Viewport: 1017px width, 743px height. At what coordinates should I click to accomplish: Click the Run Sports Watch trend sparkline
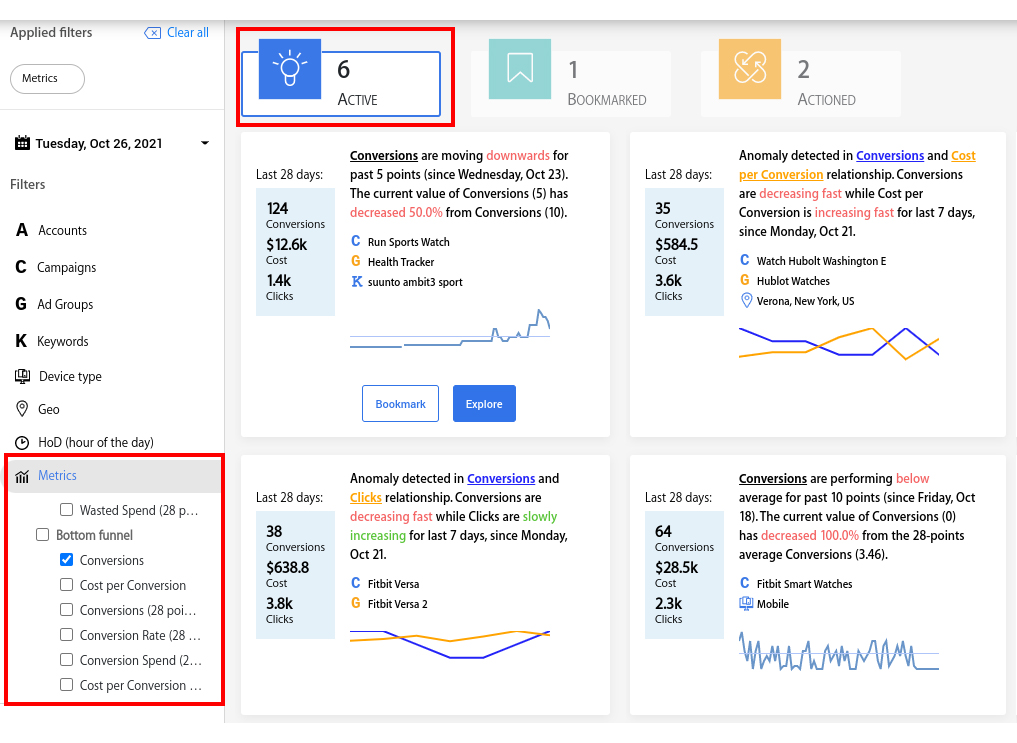click(x=450, y=329)
